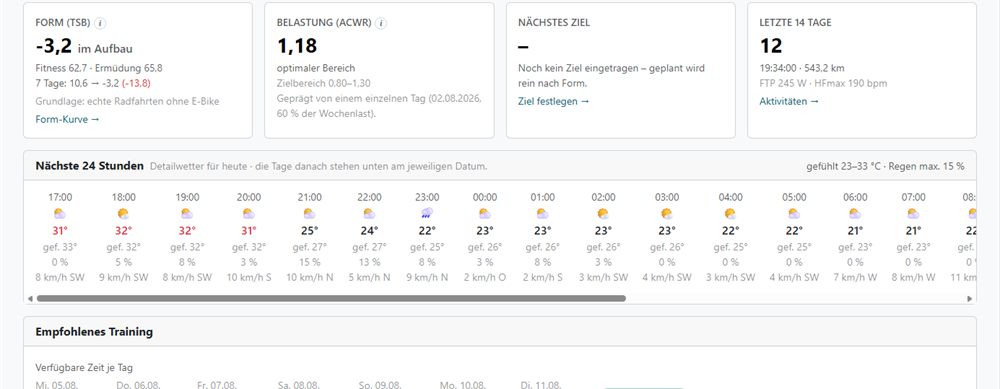This screenshot has height=389, width=1000.
Task: Click the weather icon for 01:00
Action: (543, 214)
